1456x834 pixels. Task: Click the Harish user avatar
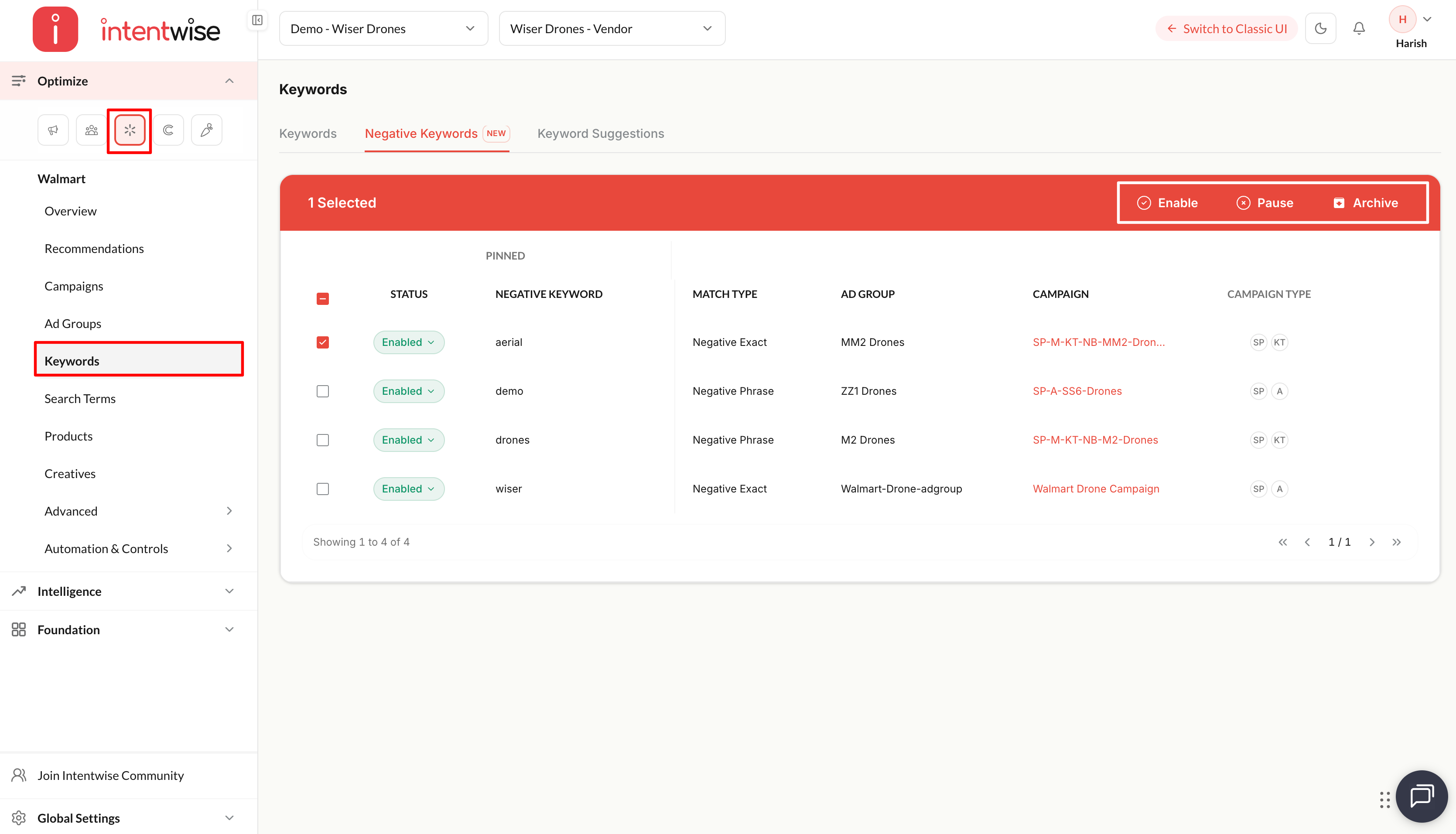[1403, 20]
